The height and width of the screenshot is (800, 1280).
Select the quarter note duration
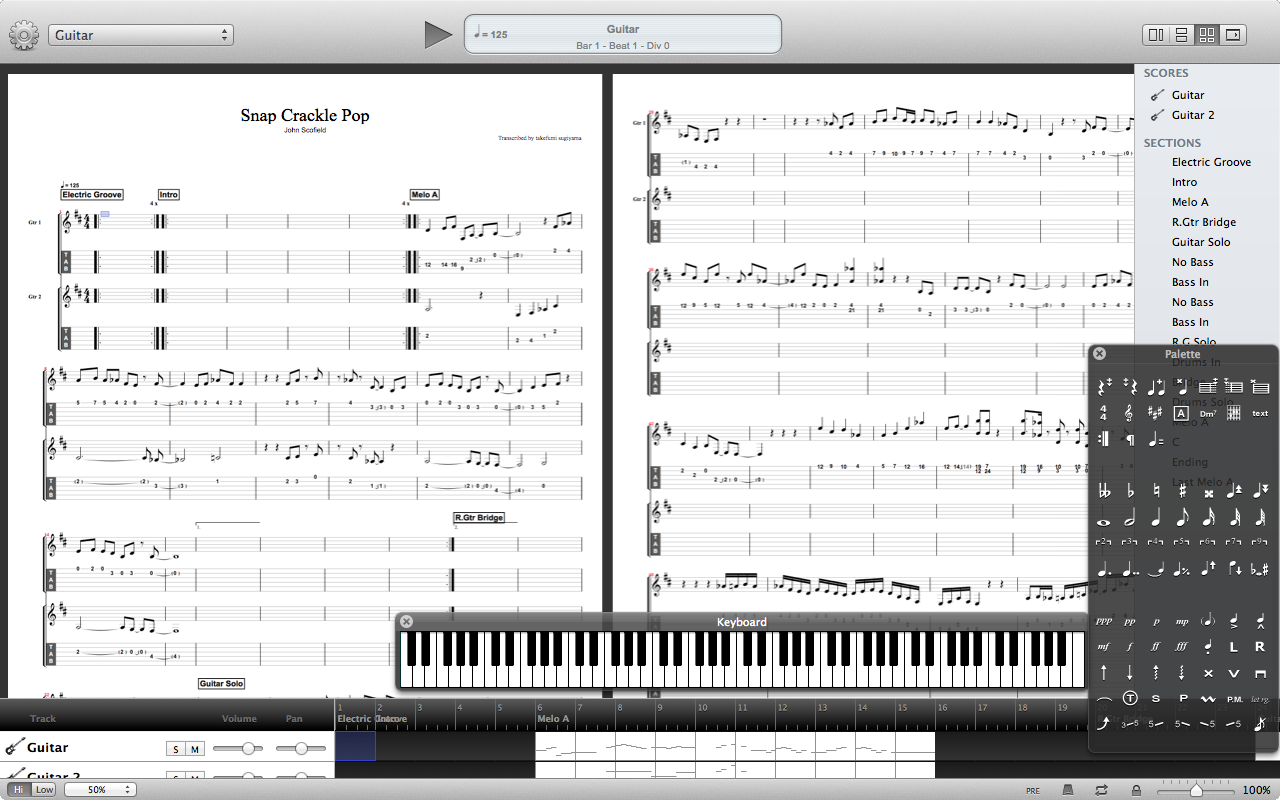click(x=1156, y=517)
